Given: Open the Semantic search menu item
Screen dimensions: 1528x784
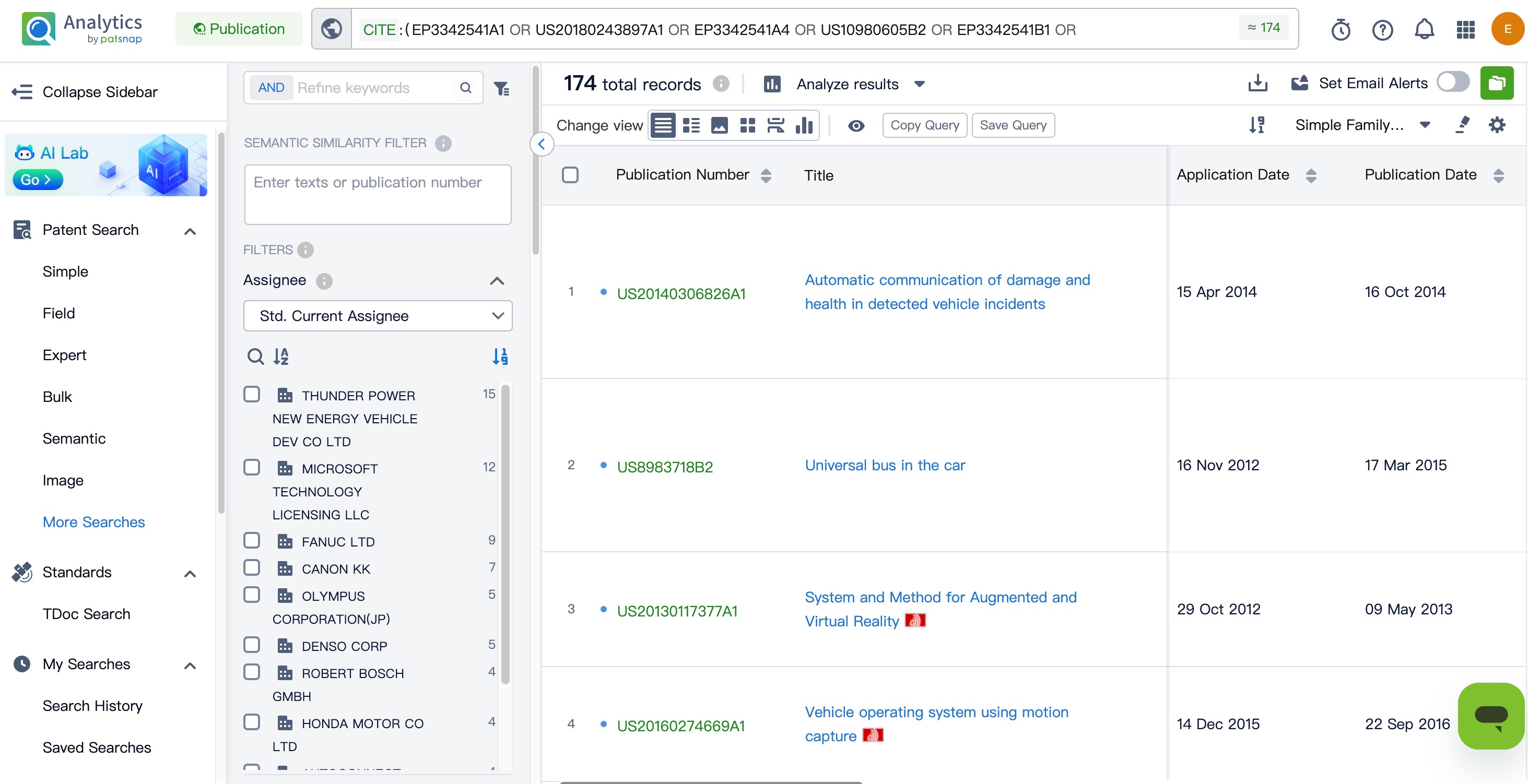Looking at the screenshot, I should (74, 438).
